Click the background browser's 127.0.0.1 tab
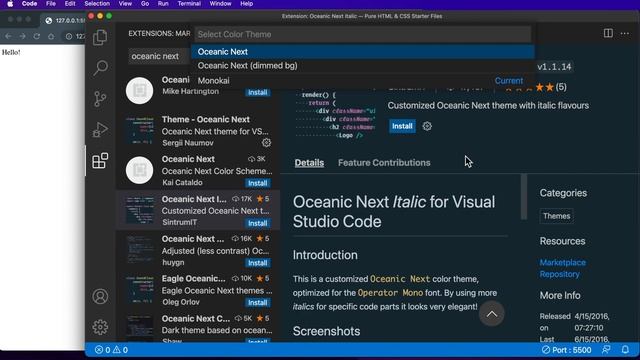 pyautogui.click(x=63, y=20)
